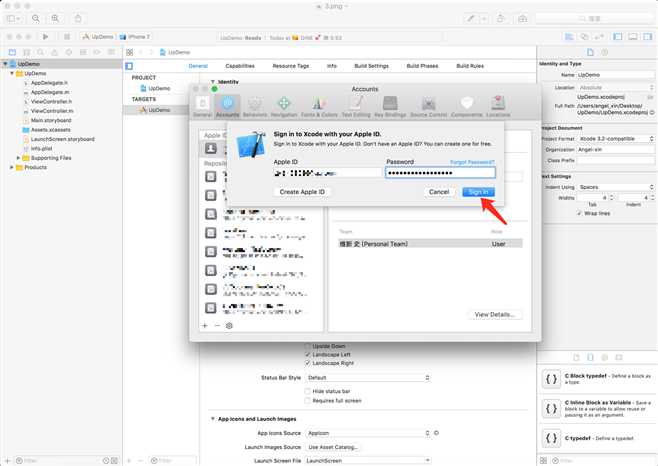Toggle Upside Down orientation checkbox

pyautogui.click(x=308, y=346)
